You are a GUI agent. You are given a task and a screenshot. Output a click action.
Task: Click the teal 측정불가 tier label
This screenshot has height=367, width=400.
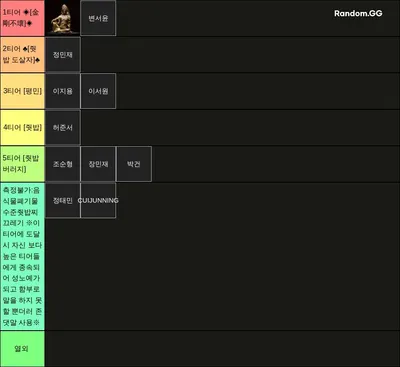tap(22, 256)
